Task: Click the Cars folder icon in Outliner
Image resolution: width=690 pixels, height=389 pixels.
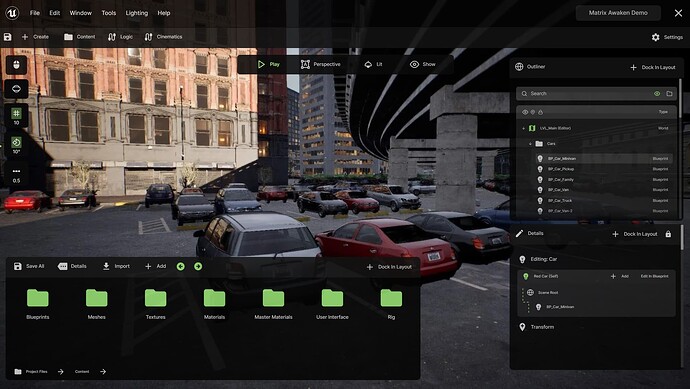Action: (x=539, y=144)
